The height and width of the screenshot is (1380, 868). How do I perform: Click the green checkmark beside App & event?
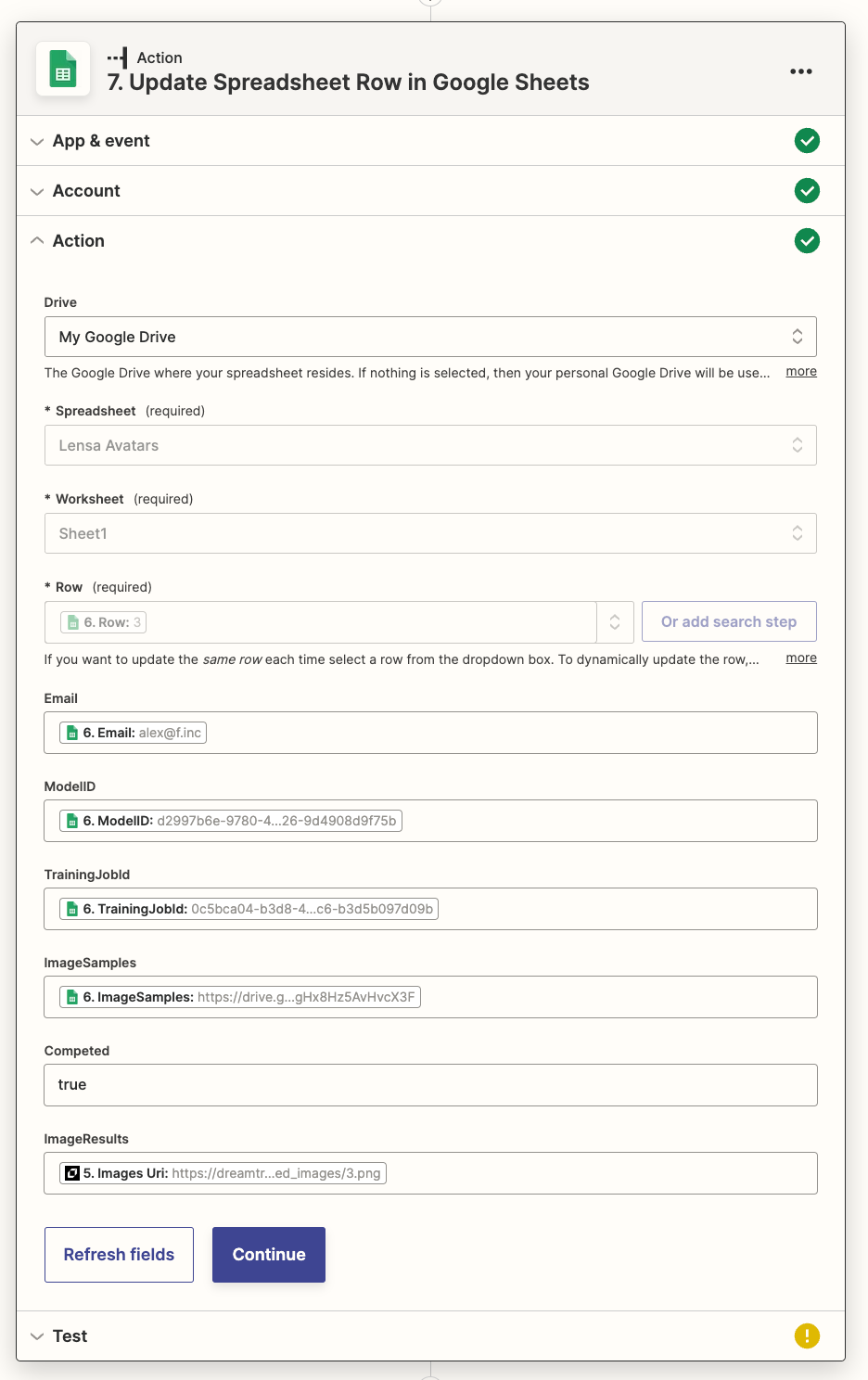tap(807, 141)
